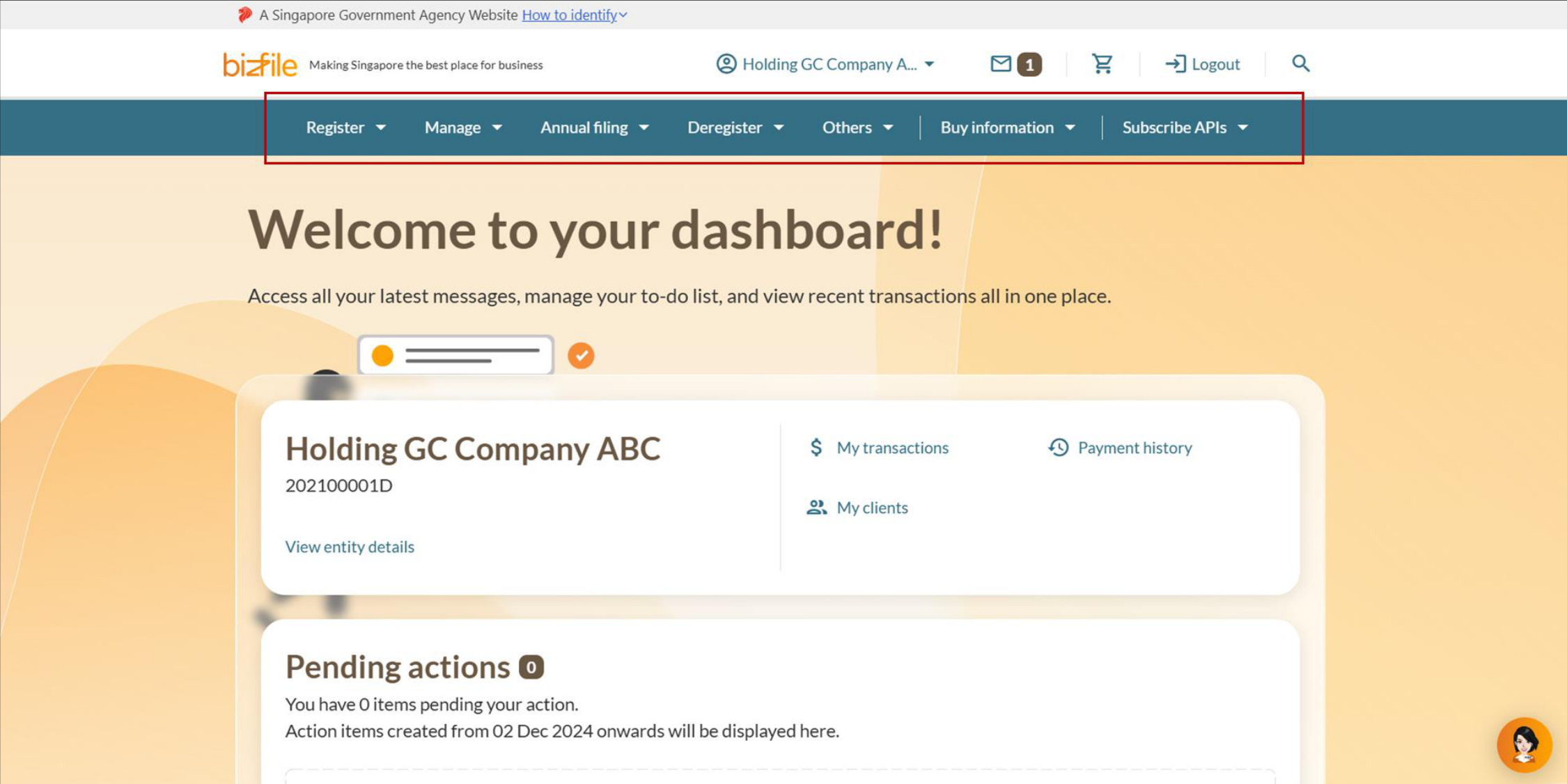This screenshot has height=784, width=1567.
Task: Click the Singapore lion crest icon
Action: pos(244,15)
